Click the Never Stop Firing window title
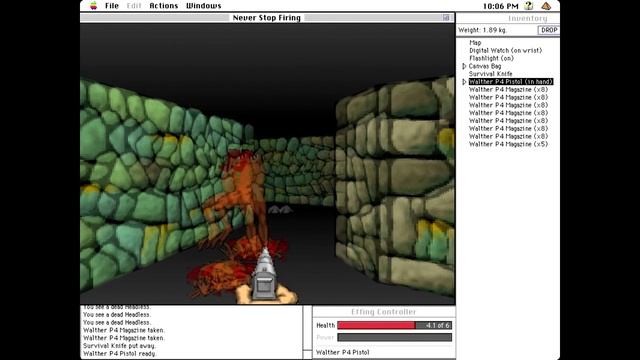 click(x=267, y=18)
